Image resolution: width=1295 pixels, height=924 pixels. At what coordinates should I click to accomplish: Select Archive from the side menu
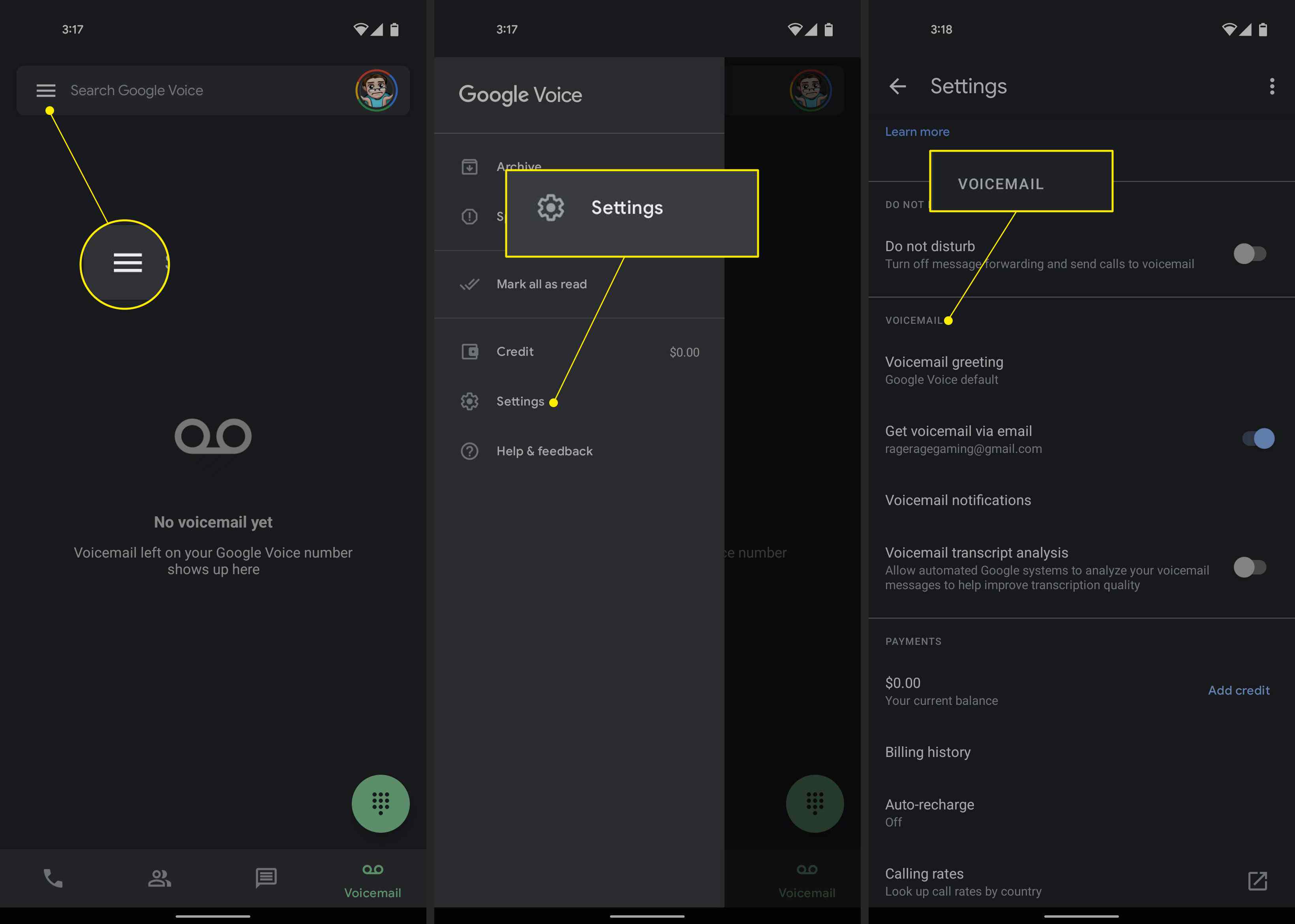click(x=520, y=165)
